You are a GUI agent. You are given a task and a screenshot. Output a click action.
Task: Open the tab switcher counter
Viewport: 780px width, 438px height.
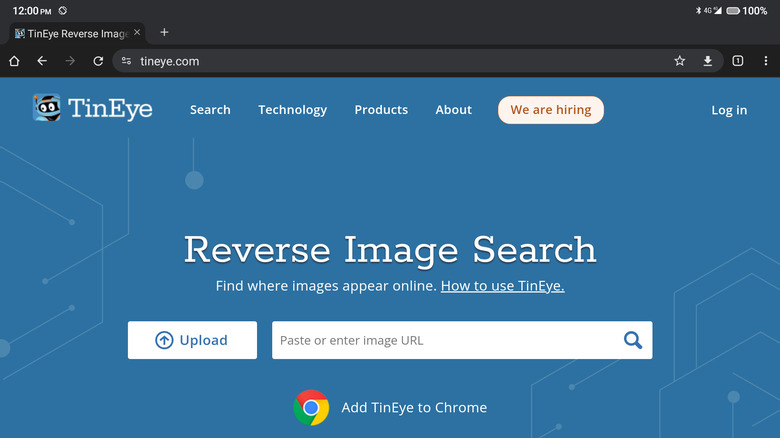coord(738,61)
